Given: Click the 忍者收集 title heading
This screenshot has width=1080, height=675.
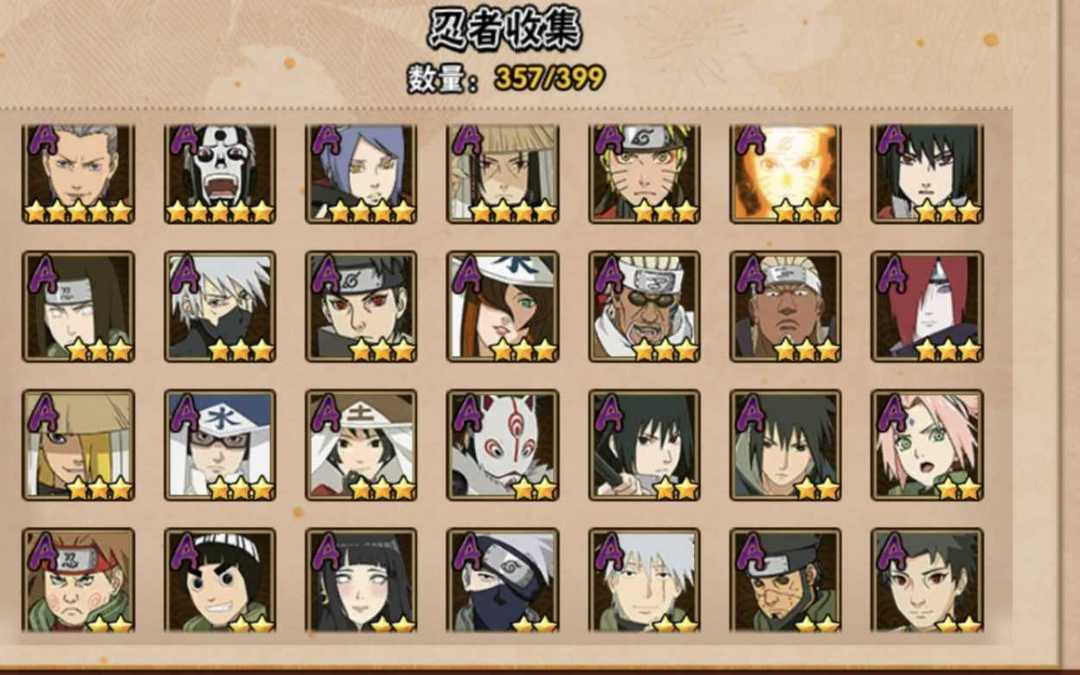Looking at the screenshot, I should (x=505, y=29).
